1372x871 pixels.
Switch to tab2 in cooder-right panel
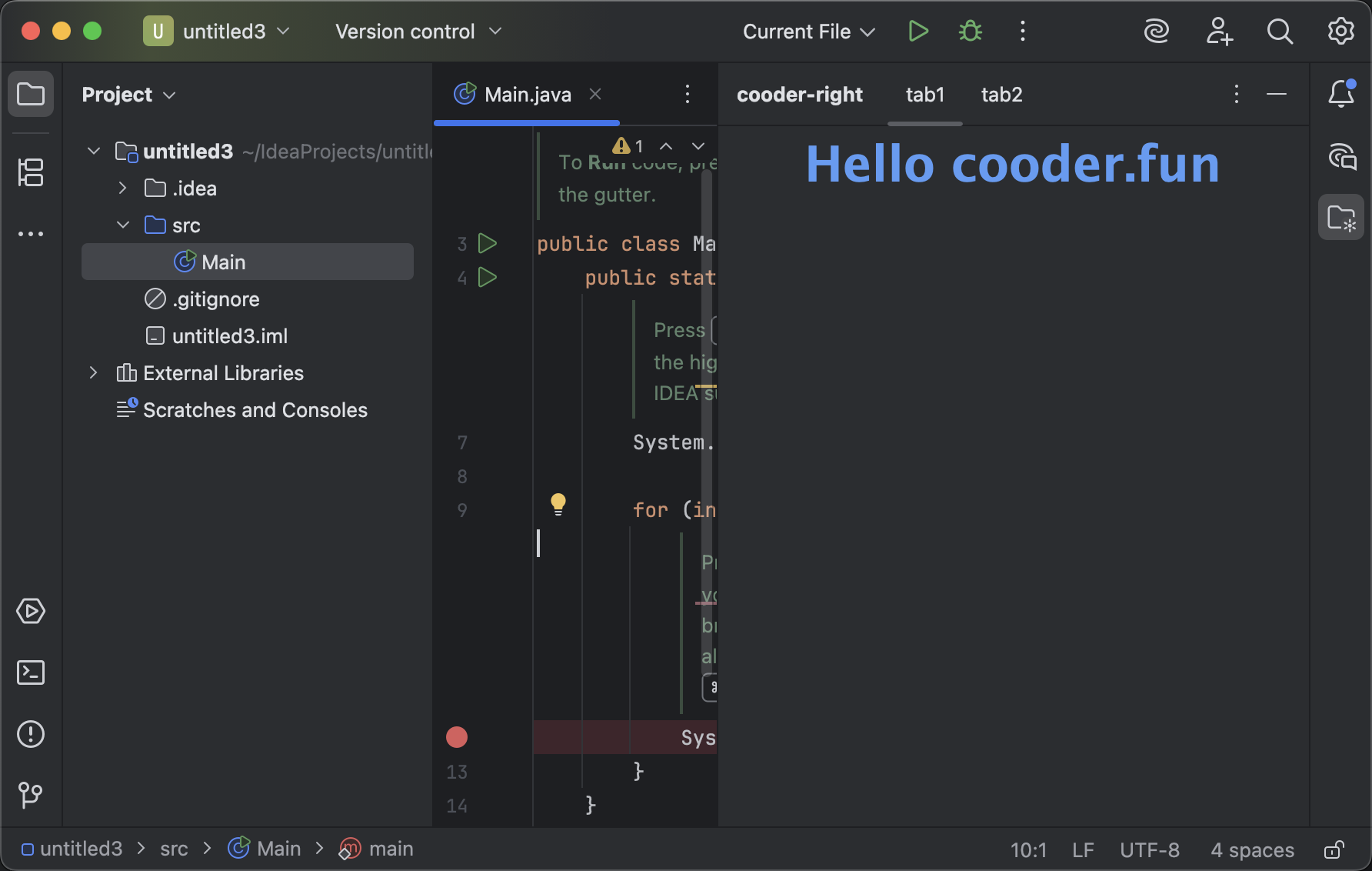pos(1001,95)
